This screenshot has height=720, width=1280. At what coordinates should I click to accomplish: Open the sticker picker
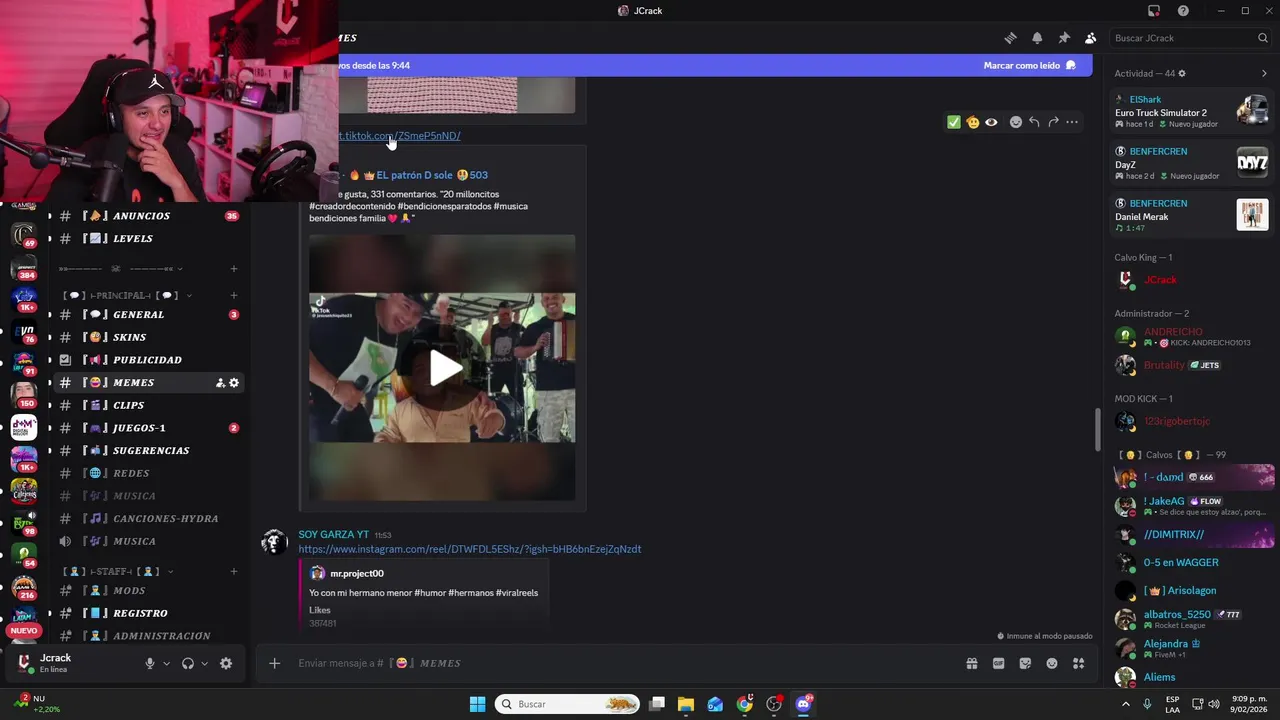(x=1025, y=663)
